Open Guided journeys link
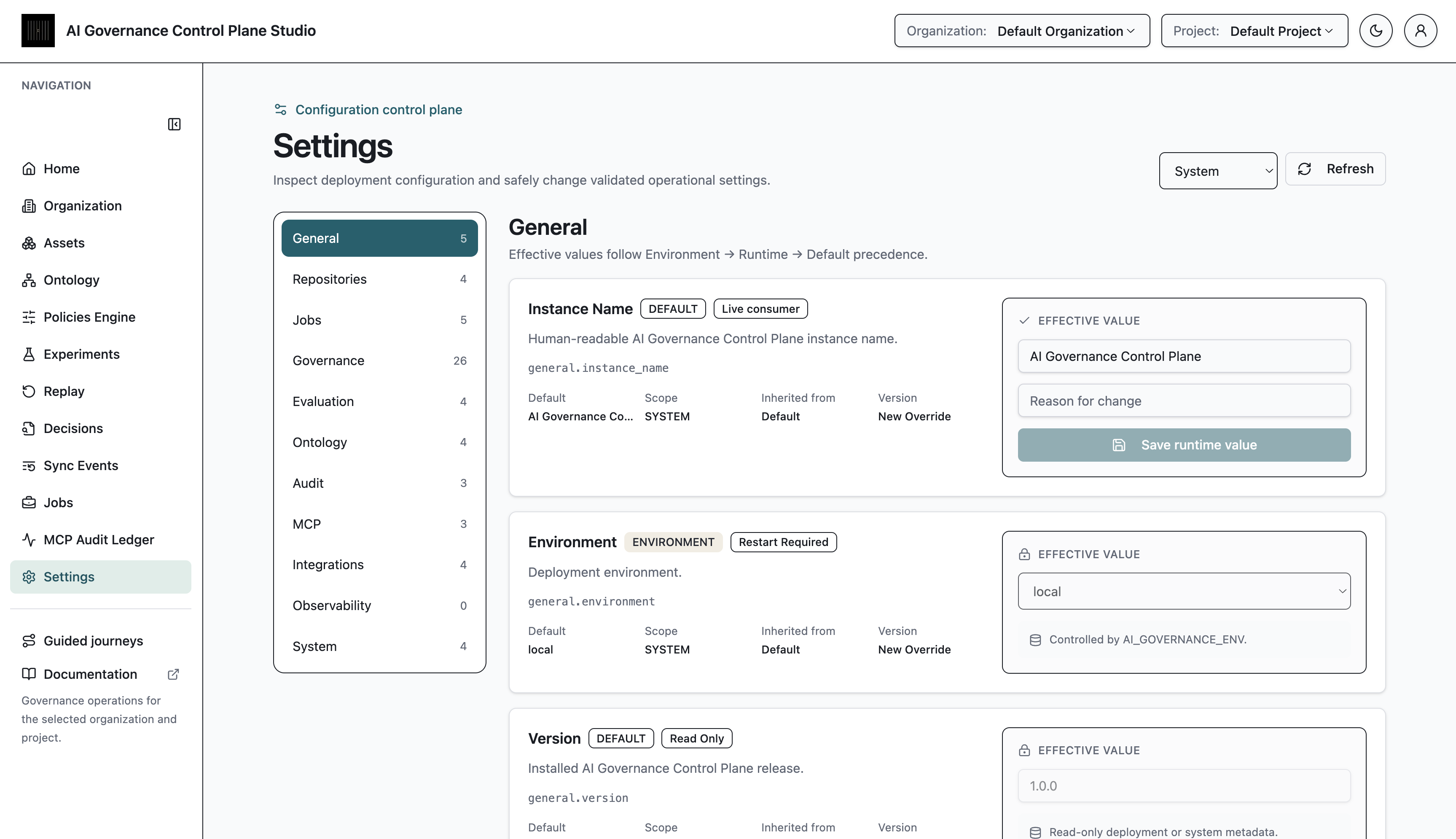The height and width of the screenshot is (839, 1456). coord(100,641)
